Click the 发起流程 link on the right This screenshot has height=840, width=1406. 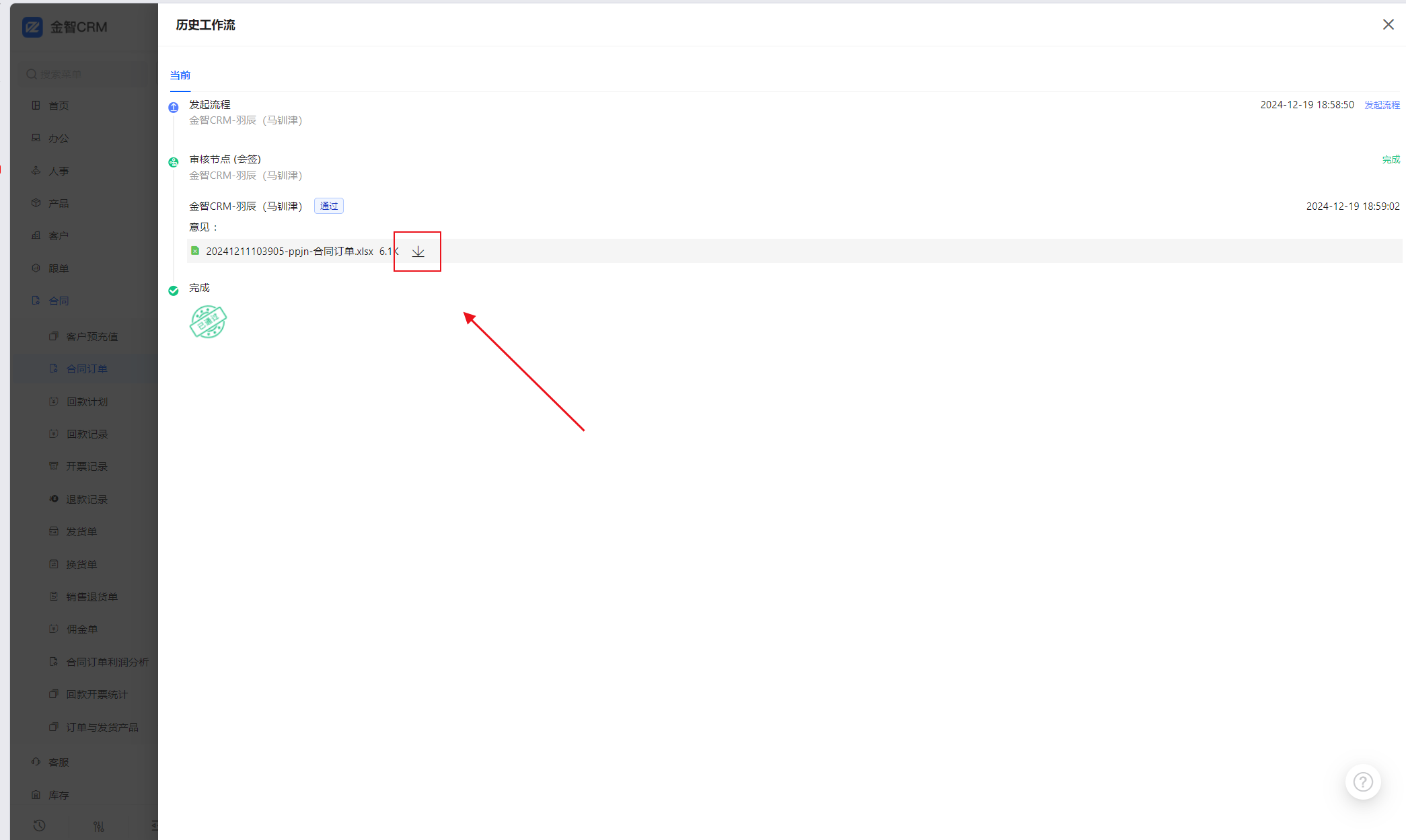click(1382, 105)
